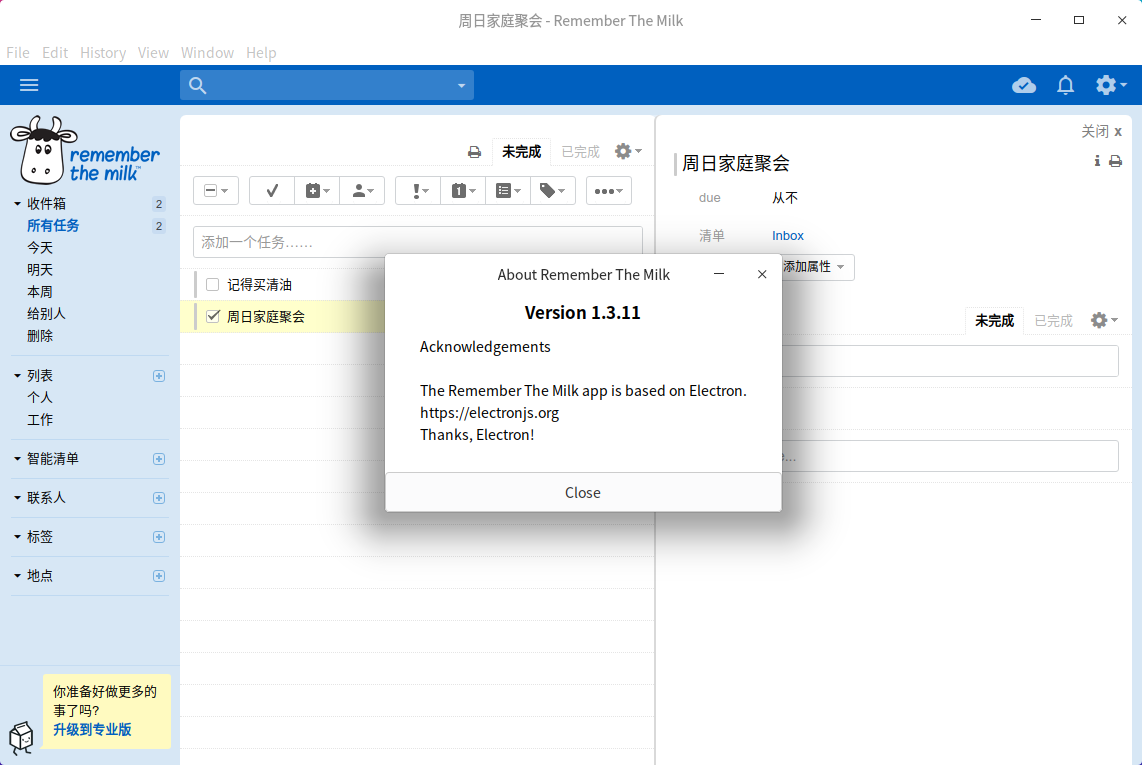Screen dimensions: 1142x765
Task: Click the 升级到专业版 link
Action: point(92,729)
